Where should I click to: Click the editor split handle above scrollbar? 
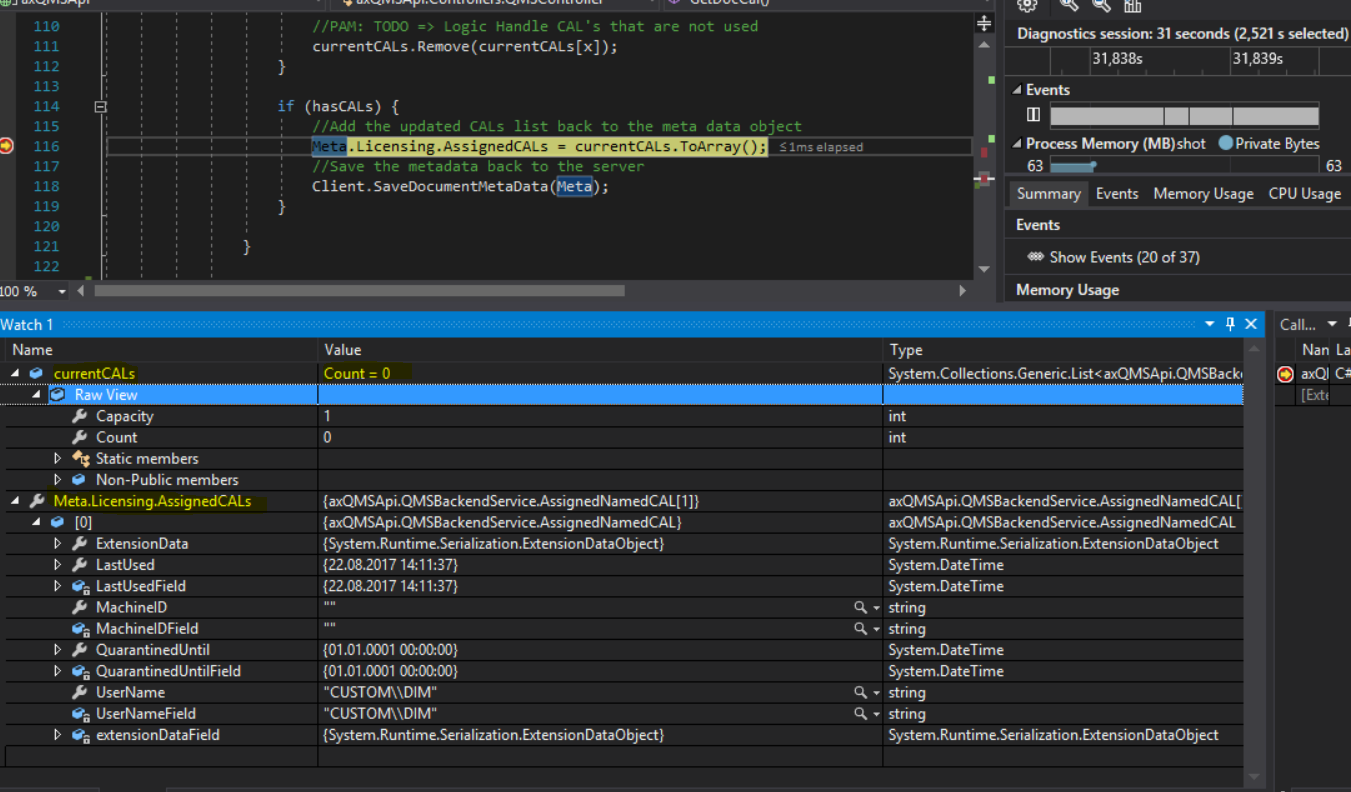click(x=984, y=24)
